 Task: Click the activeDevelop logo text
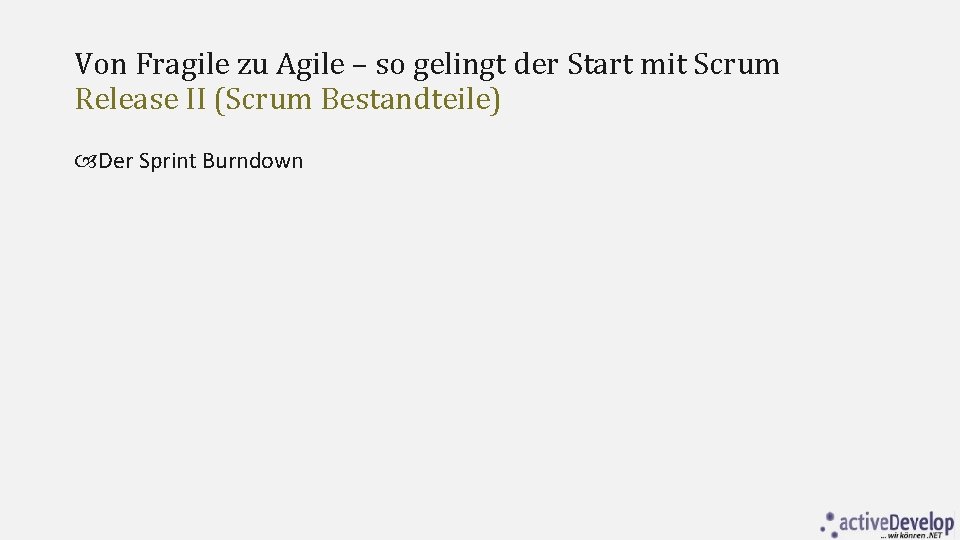click(x=896, y=523)
